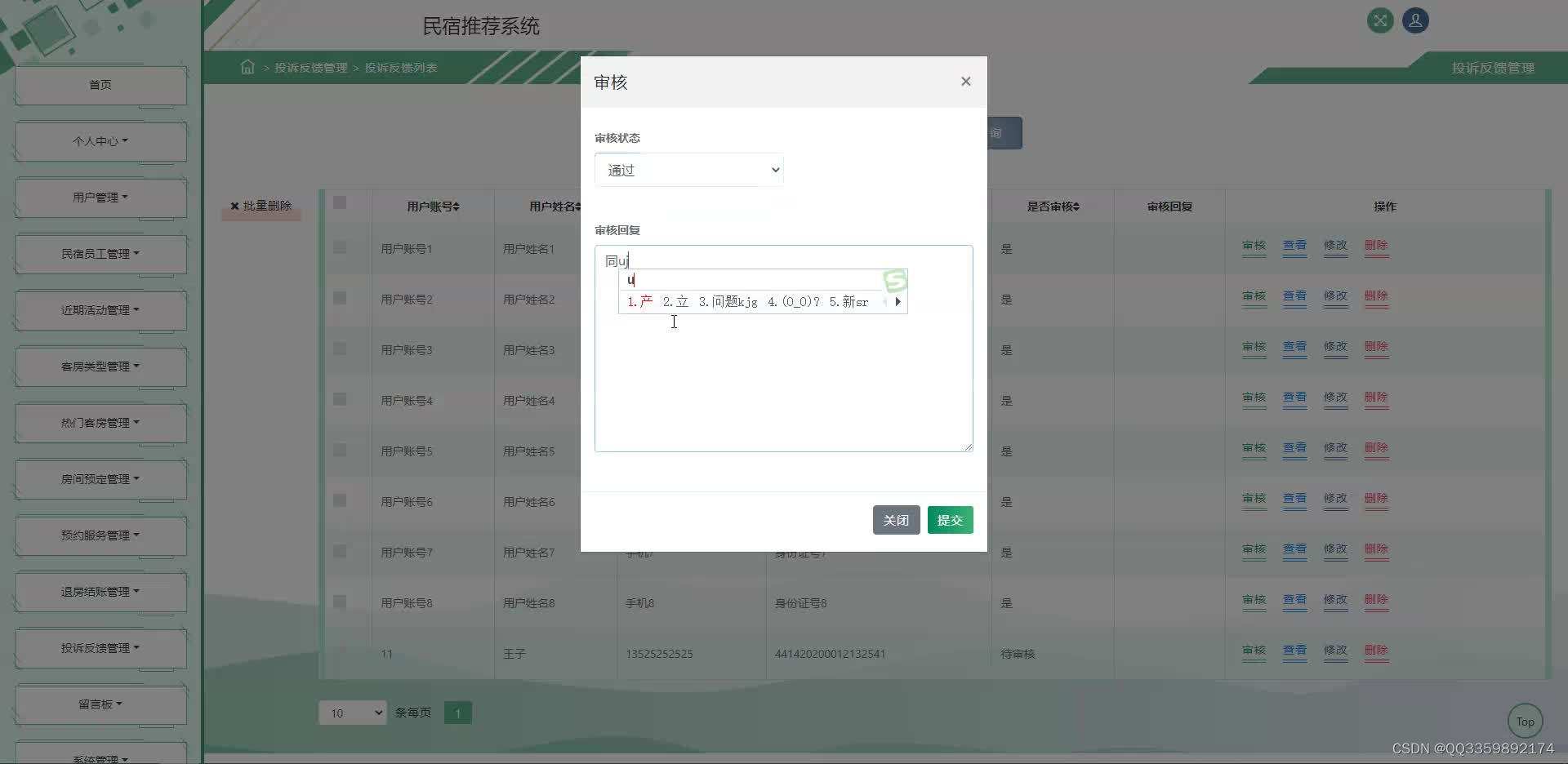Viewport: 1568px width, 764px height.
Task: Toggle the select-all checkbox in table header
Action: (x=340, y=202)
